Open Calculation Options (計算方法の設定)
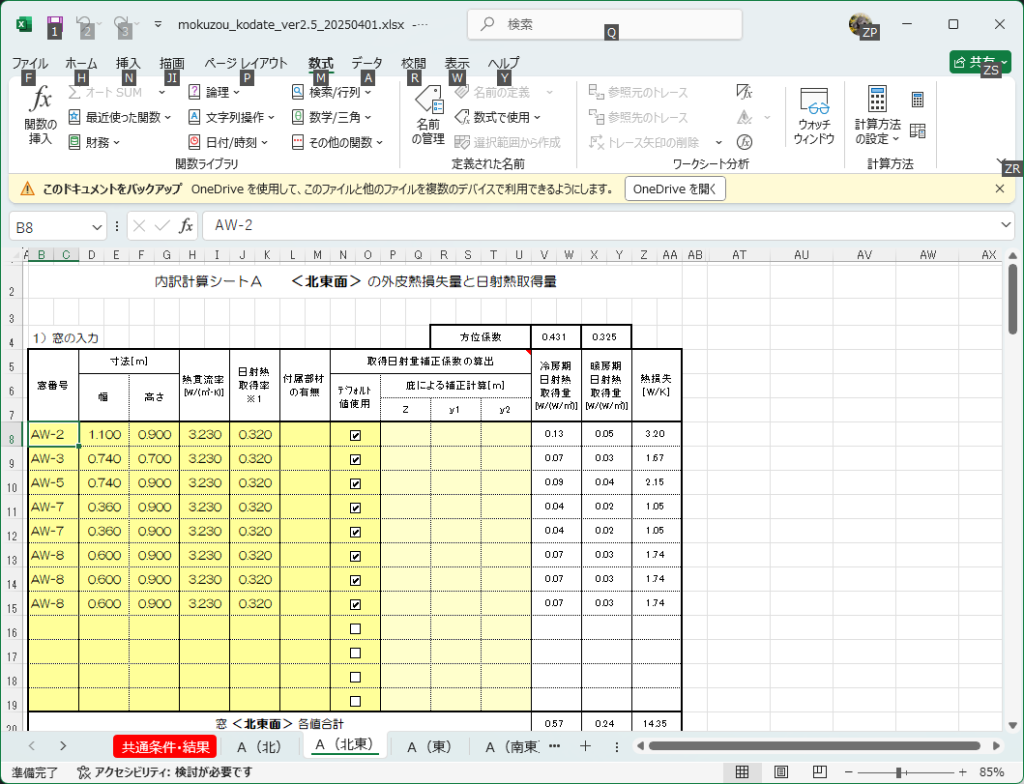 point(877,115)
